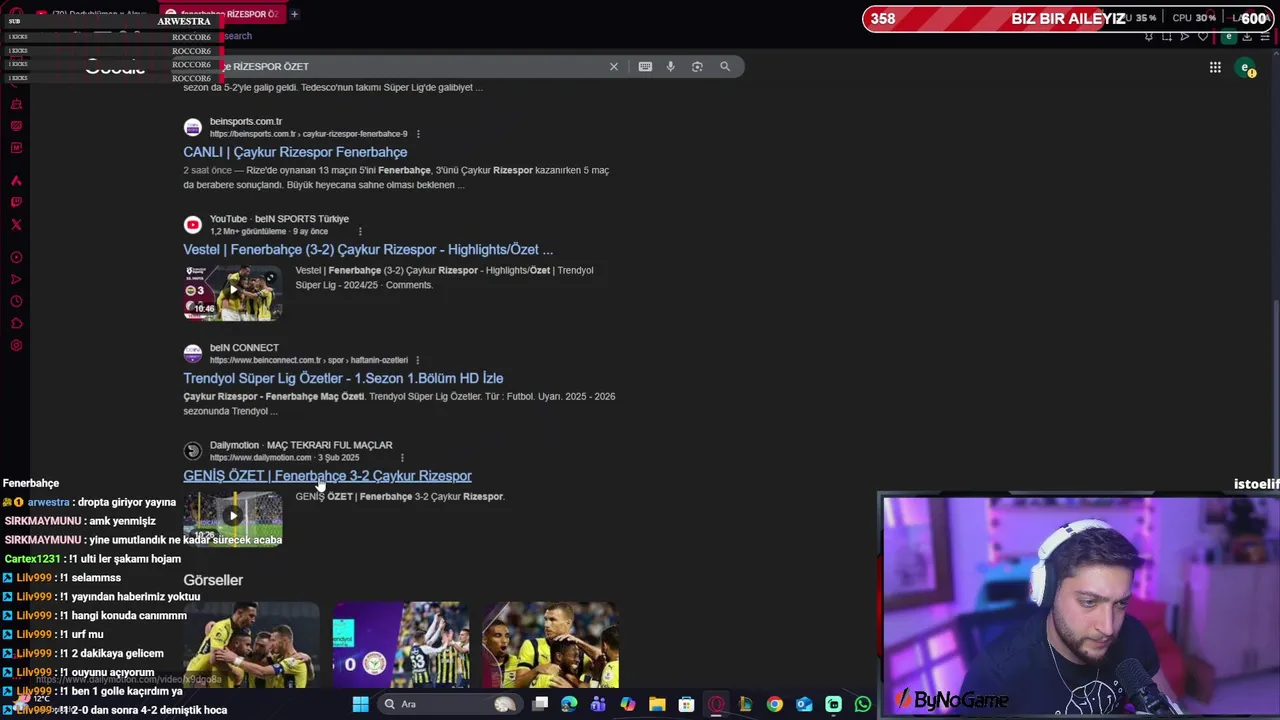Open Trendyol Süper Lig Özetler link
The height and width of the screenshot is (720, 1280).
[x=343, y=378]
